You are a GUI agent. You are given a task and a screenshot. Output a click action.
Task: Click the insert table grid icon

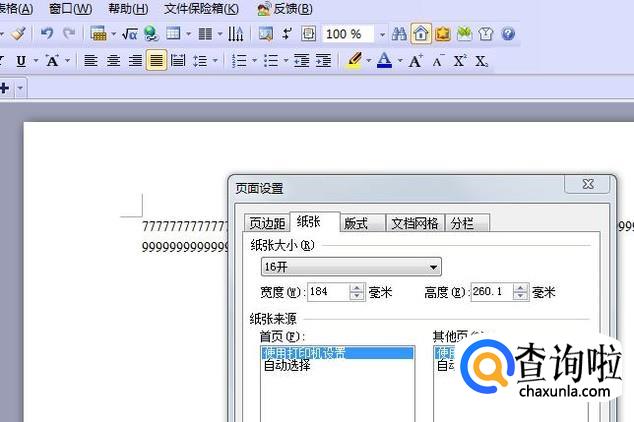click(98, 34)
